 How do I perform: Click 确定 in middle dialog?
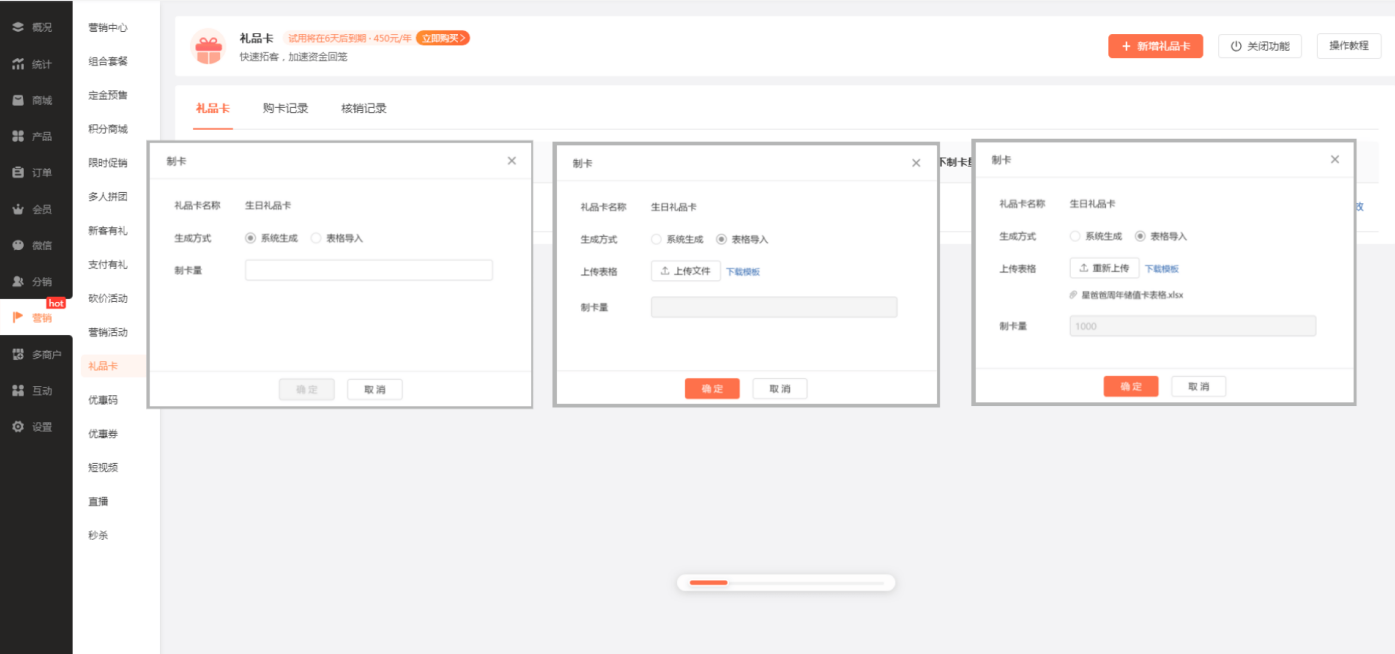coord(712,389)
